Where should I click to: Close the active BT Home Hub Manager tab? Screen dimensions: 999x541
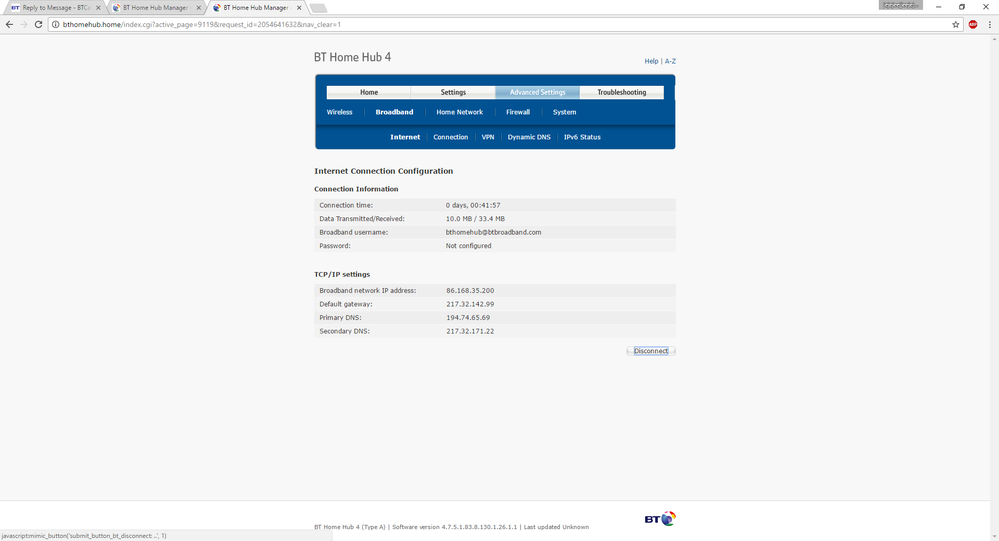click(299, 8)
